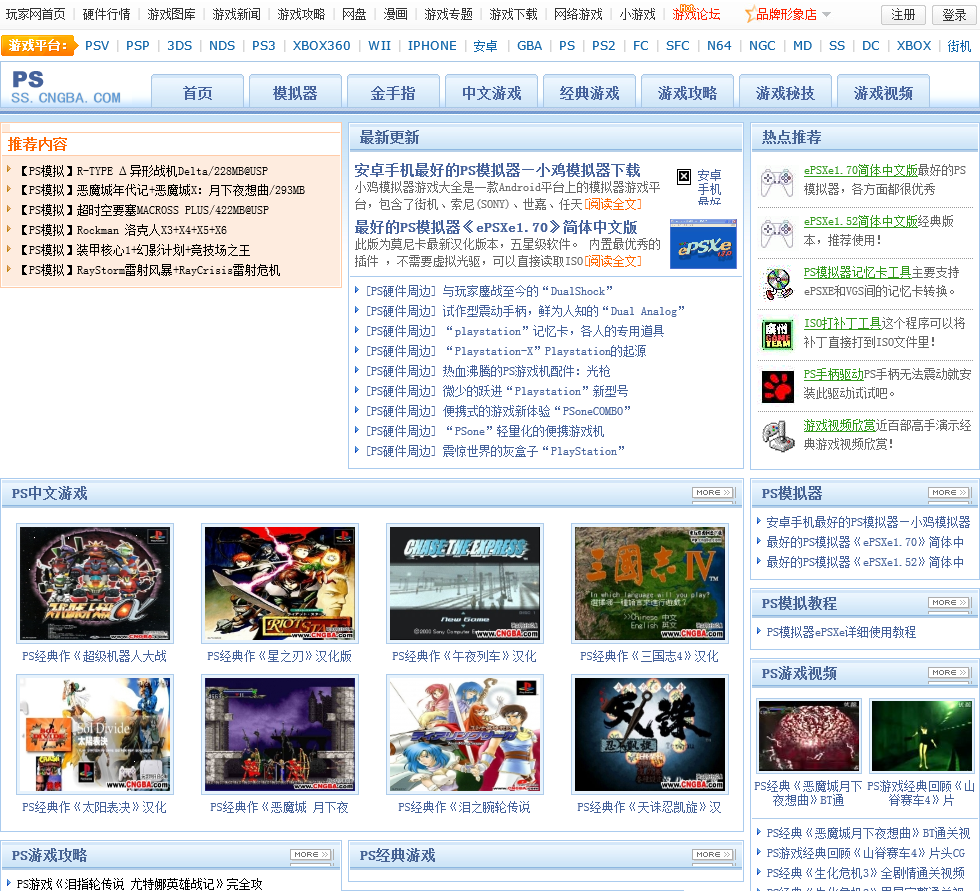Open the 小游戏 top link
The width and height of the screenshot is (980, 891).
pos(638,14)
